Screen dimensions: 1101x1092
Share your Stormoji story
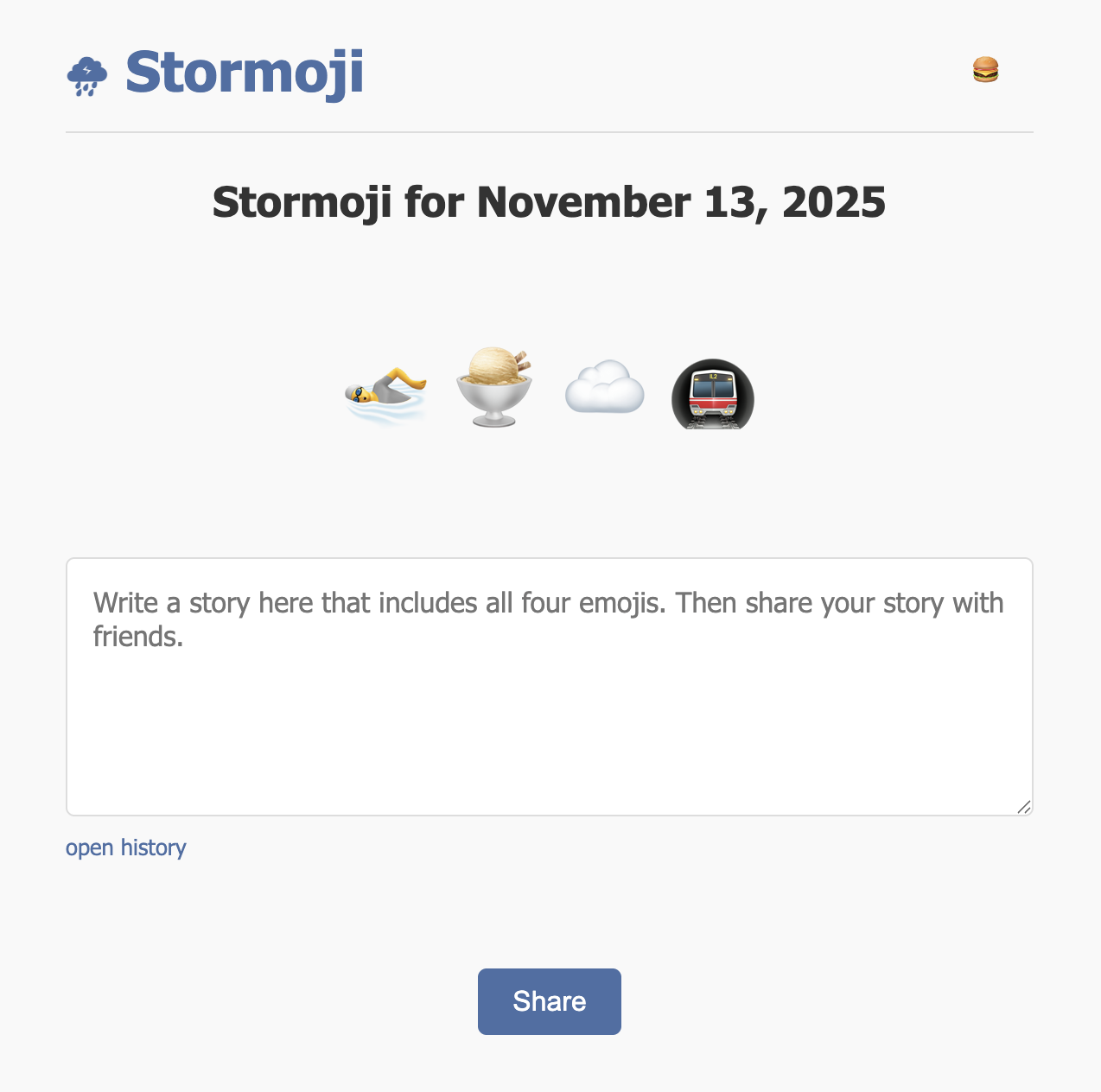pos(549,1001)
